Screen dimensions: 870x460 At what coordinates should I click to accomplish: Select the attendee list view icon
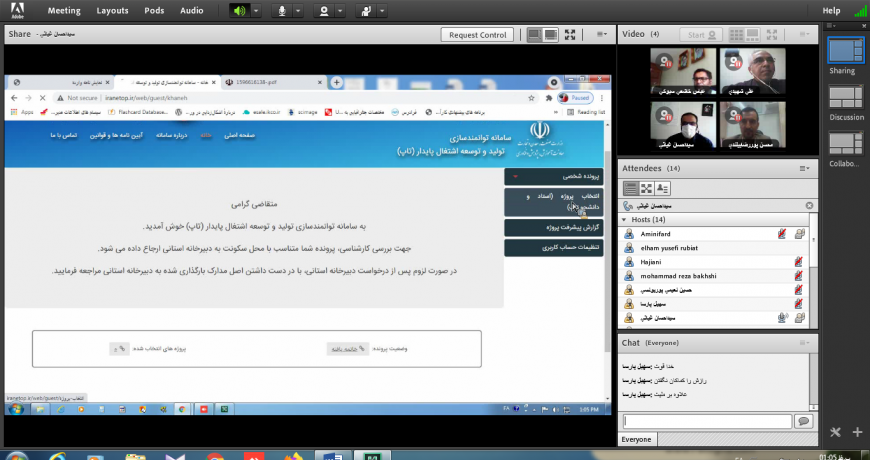coord(630,189)
